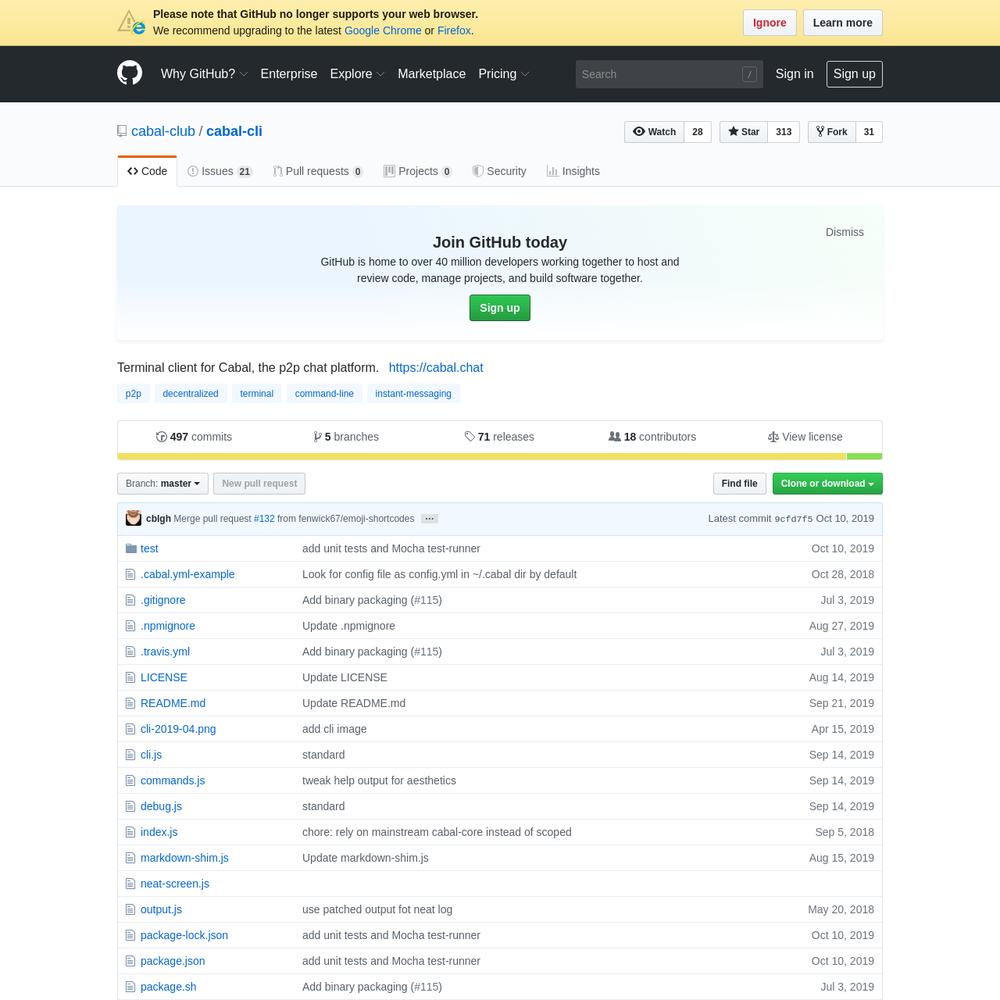The height and width of the screenshot is (1000, 1000).
Task: Switch to the Code tab
Action: pyautogui.click(x=147, y=171)
